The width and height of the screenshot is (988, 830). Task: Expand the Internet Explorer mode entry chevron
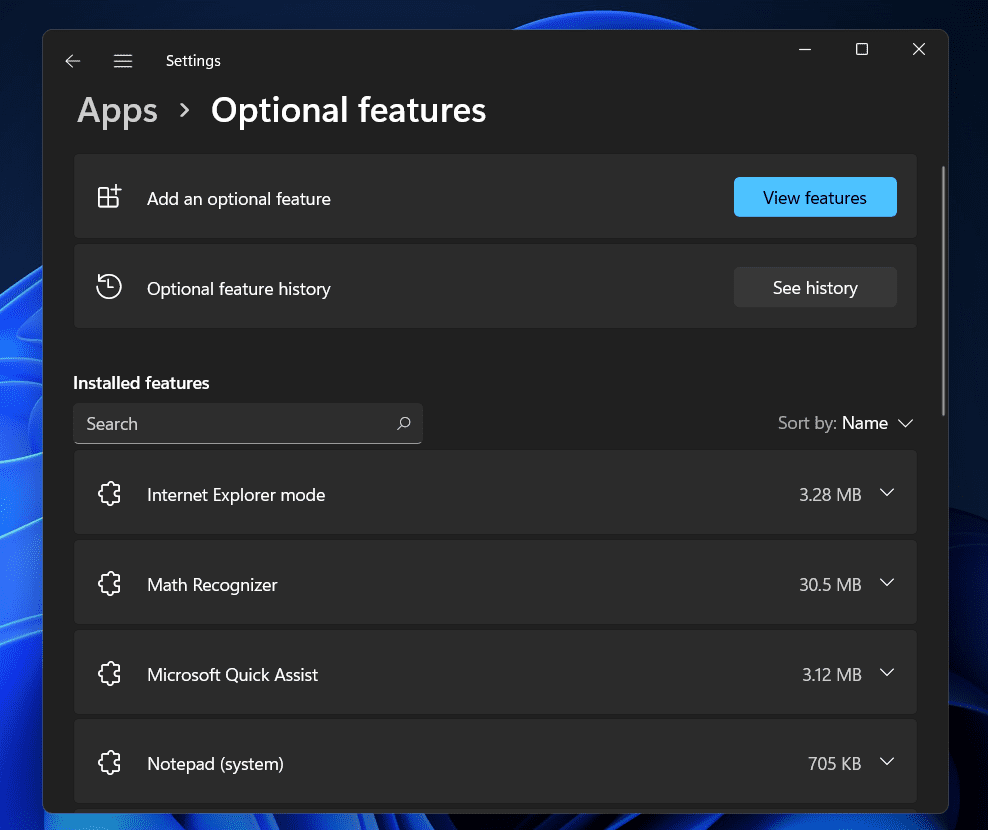(886, 493)
